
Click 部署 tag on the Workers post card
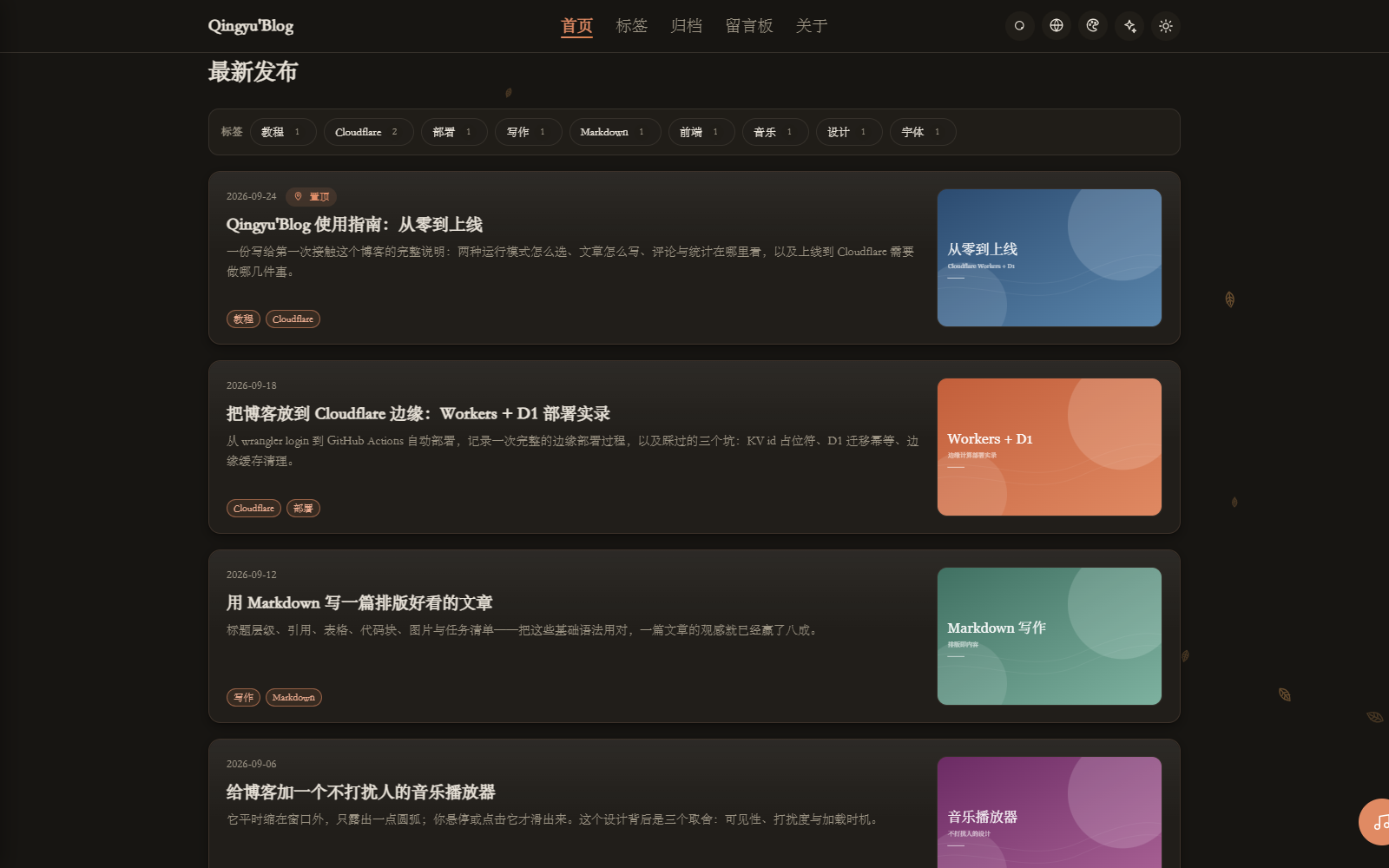[303, 509]
